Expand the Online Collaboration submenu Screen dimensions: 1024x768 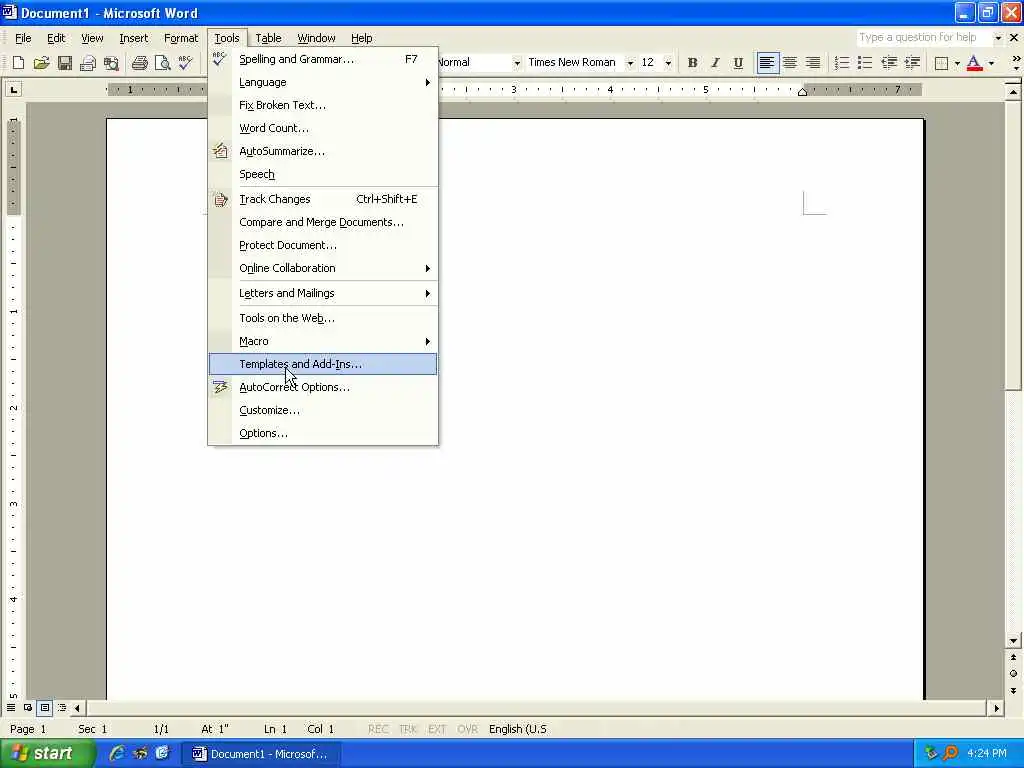323,268
